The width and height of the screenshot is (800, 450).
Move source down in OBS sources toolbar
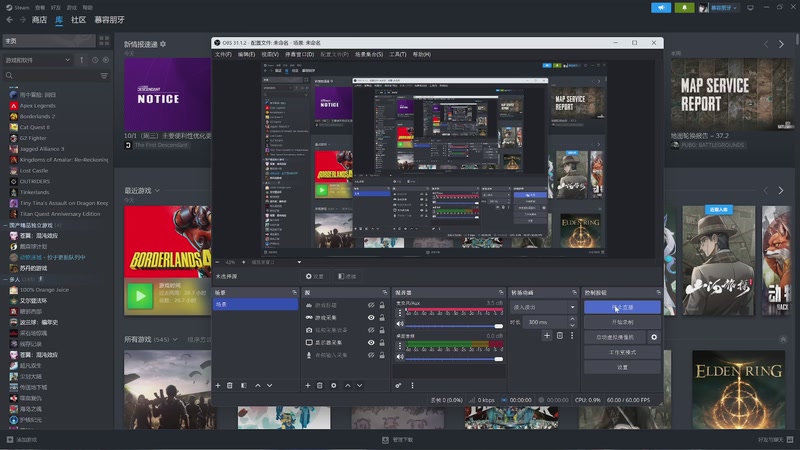coord(360,386)
